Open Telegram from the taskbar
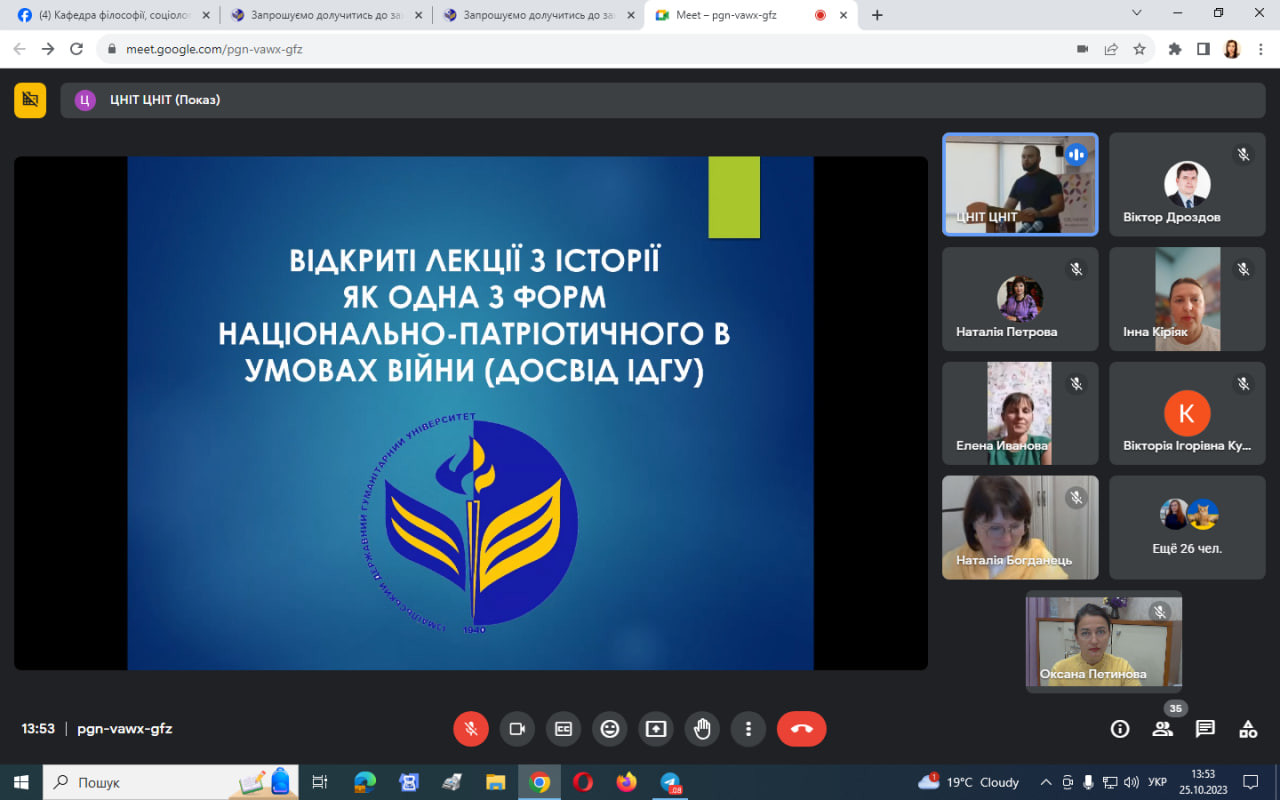1280x800 pixels. pos(670,782)
